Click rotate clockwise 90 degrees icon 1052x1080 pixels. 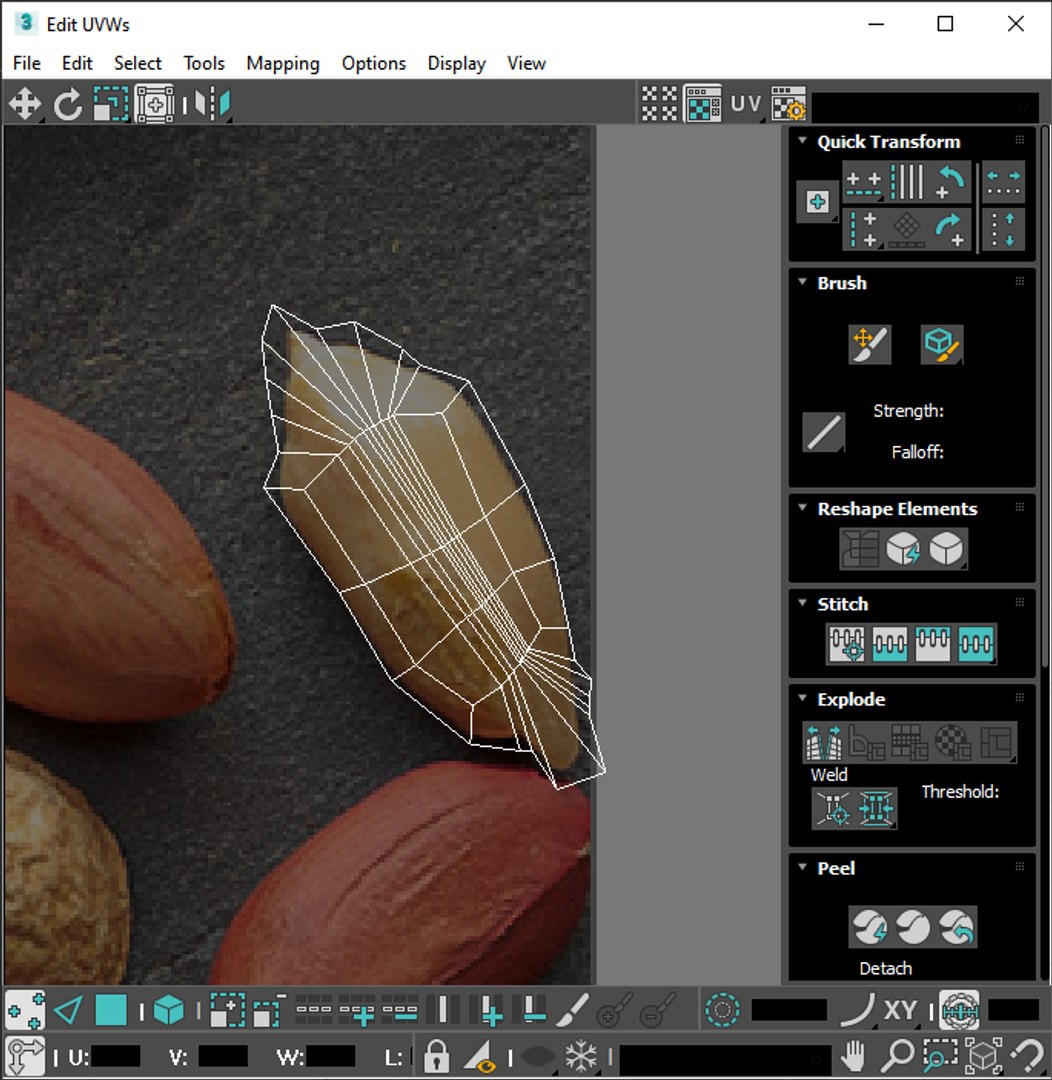951,230
